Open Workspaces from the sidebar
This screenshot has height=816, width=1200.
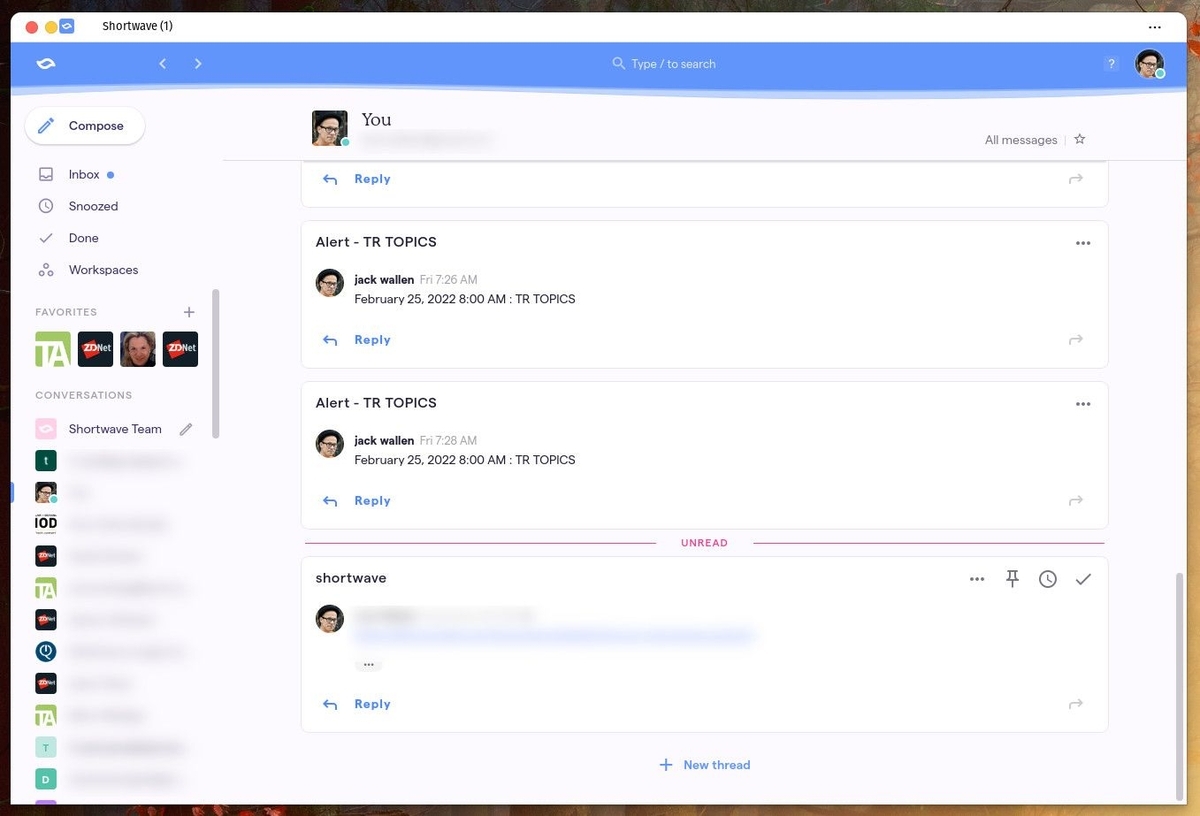pyautogui.click(x=102, y=269)
